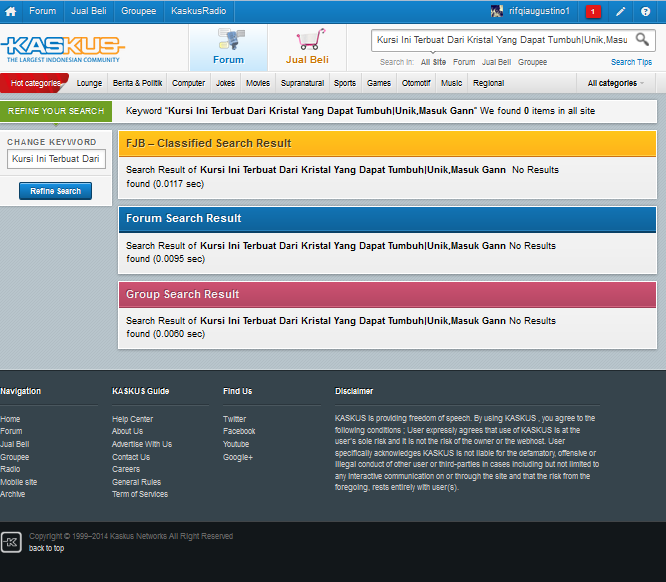The image size is (666, 582).
Task: Open the home icon in the top bar
Action: (11, 11)
